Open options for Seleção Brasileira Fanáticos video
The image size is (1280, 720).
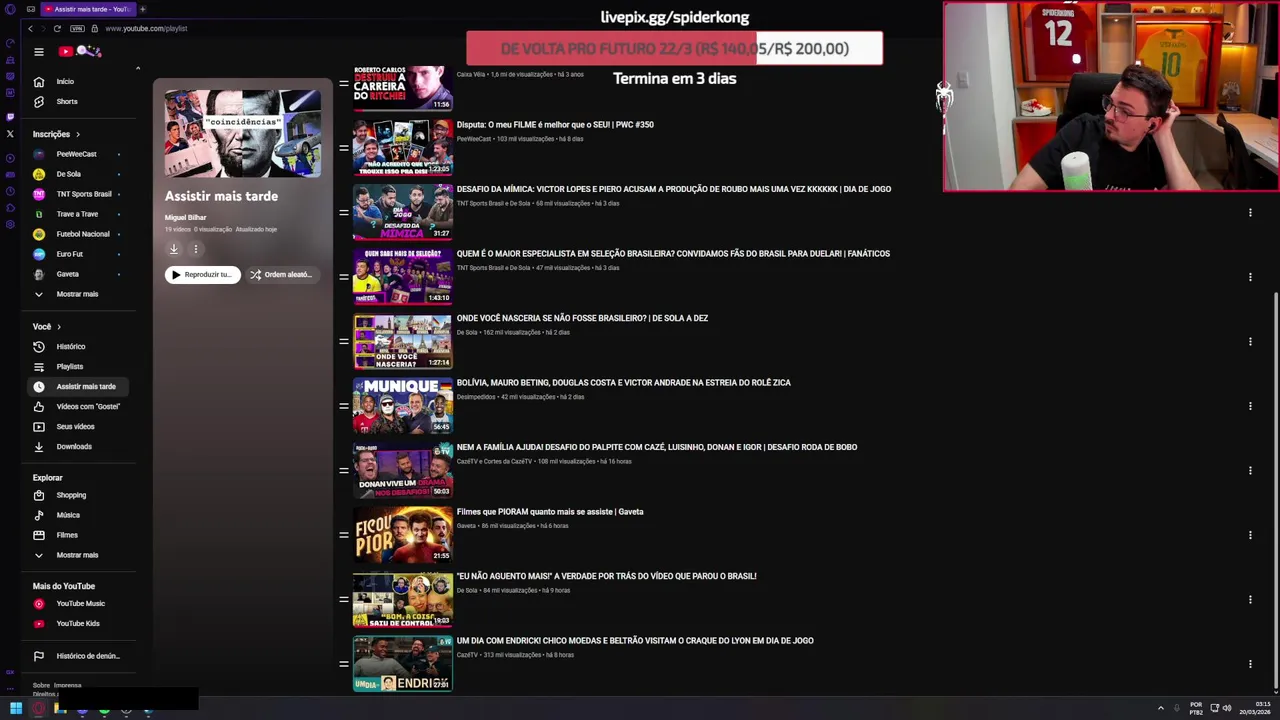[1250, 277]
